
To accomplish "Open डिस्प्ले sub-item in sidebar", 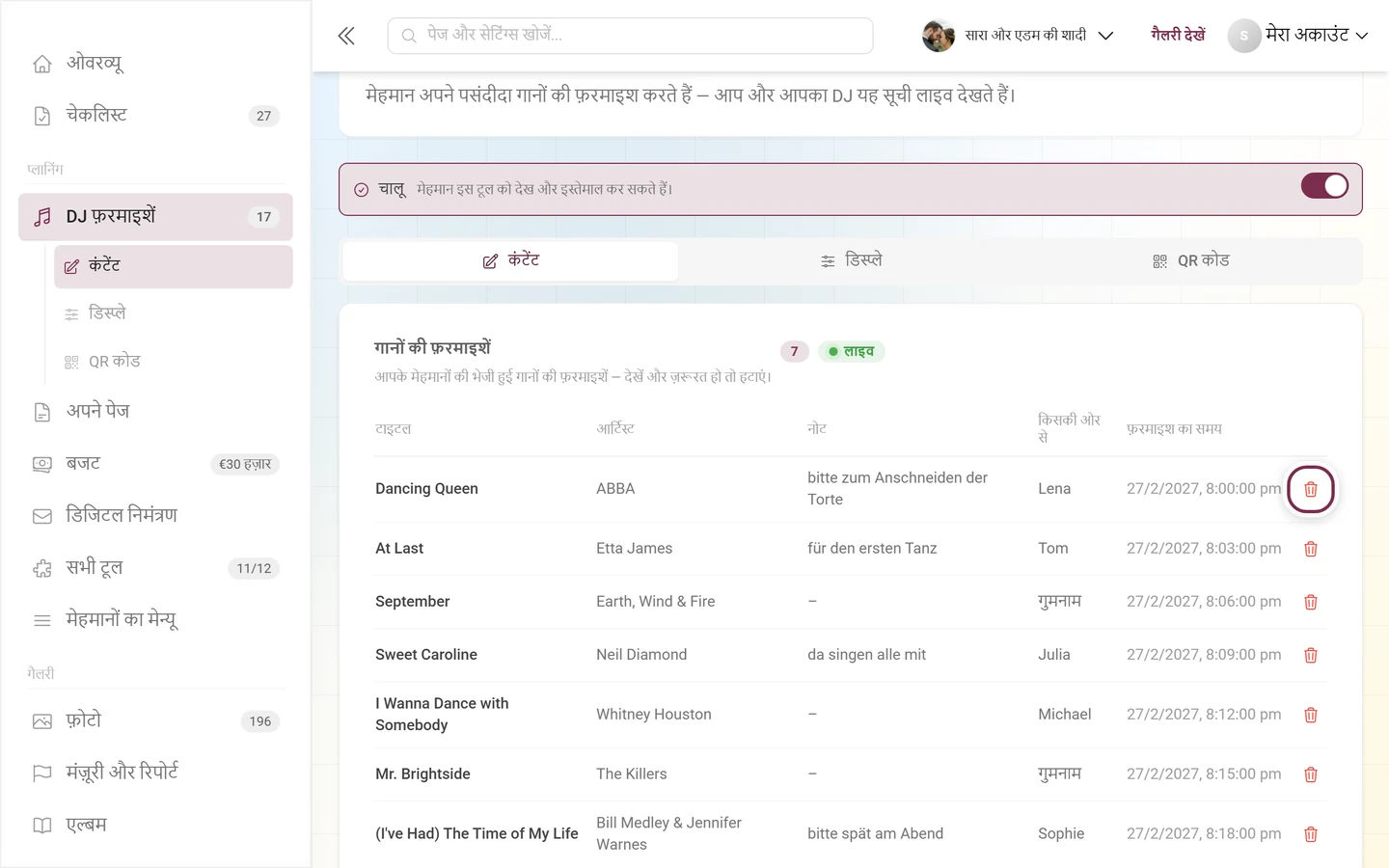I will pos(174,313).
